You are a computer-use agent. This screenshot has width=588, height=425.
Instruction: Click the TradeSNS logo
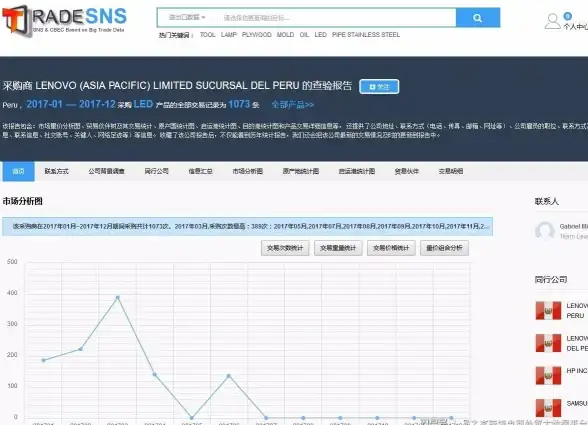click(x=64, y=20)
